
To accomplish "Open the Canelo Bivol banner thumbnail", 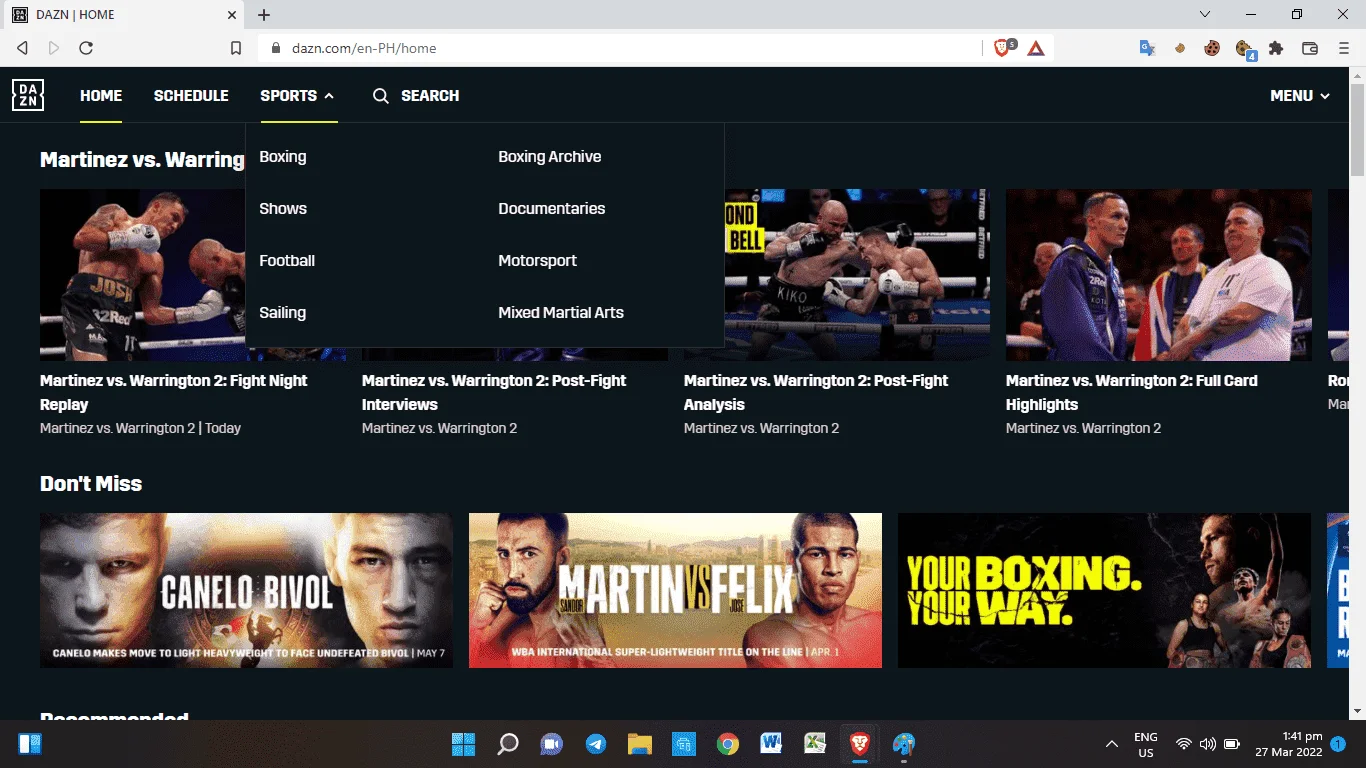I will [246, 590].
